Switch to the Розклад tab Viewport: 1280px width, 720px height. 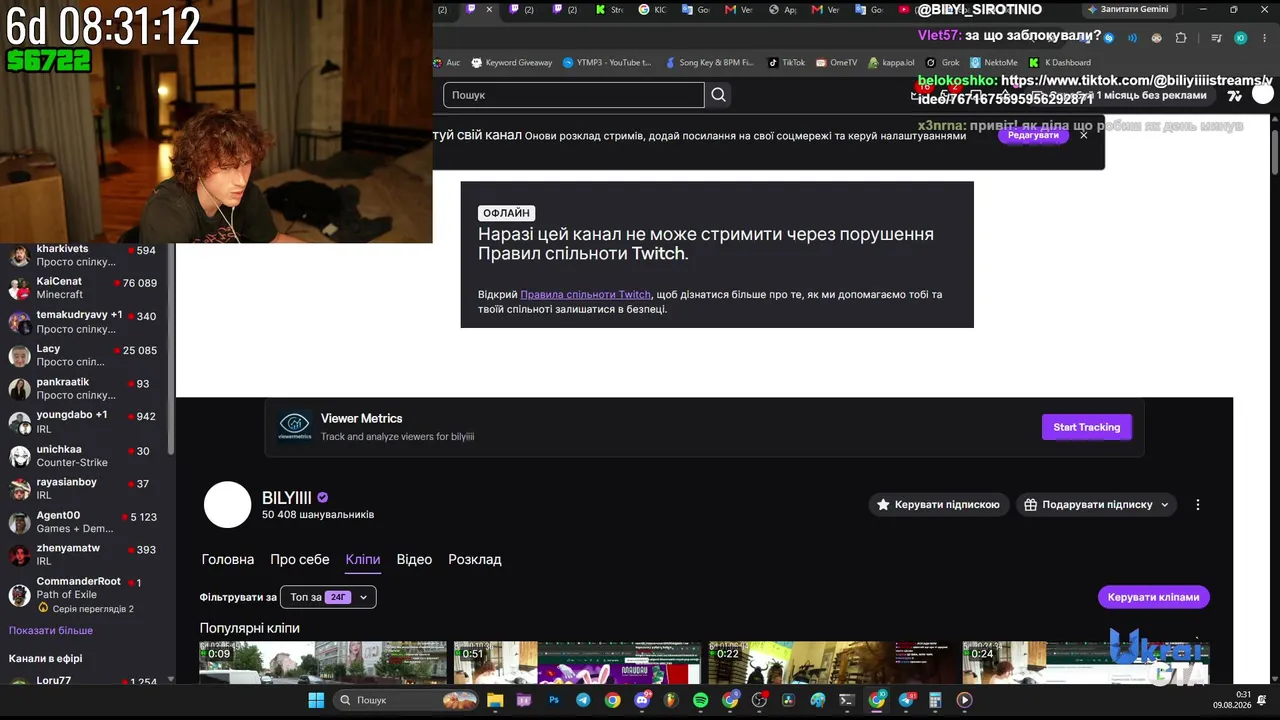coord(475,559)
